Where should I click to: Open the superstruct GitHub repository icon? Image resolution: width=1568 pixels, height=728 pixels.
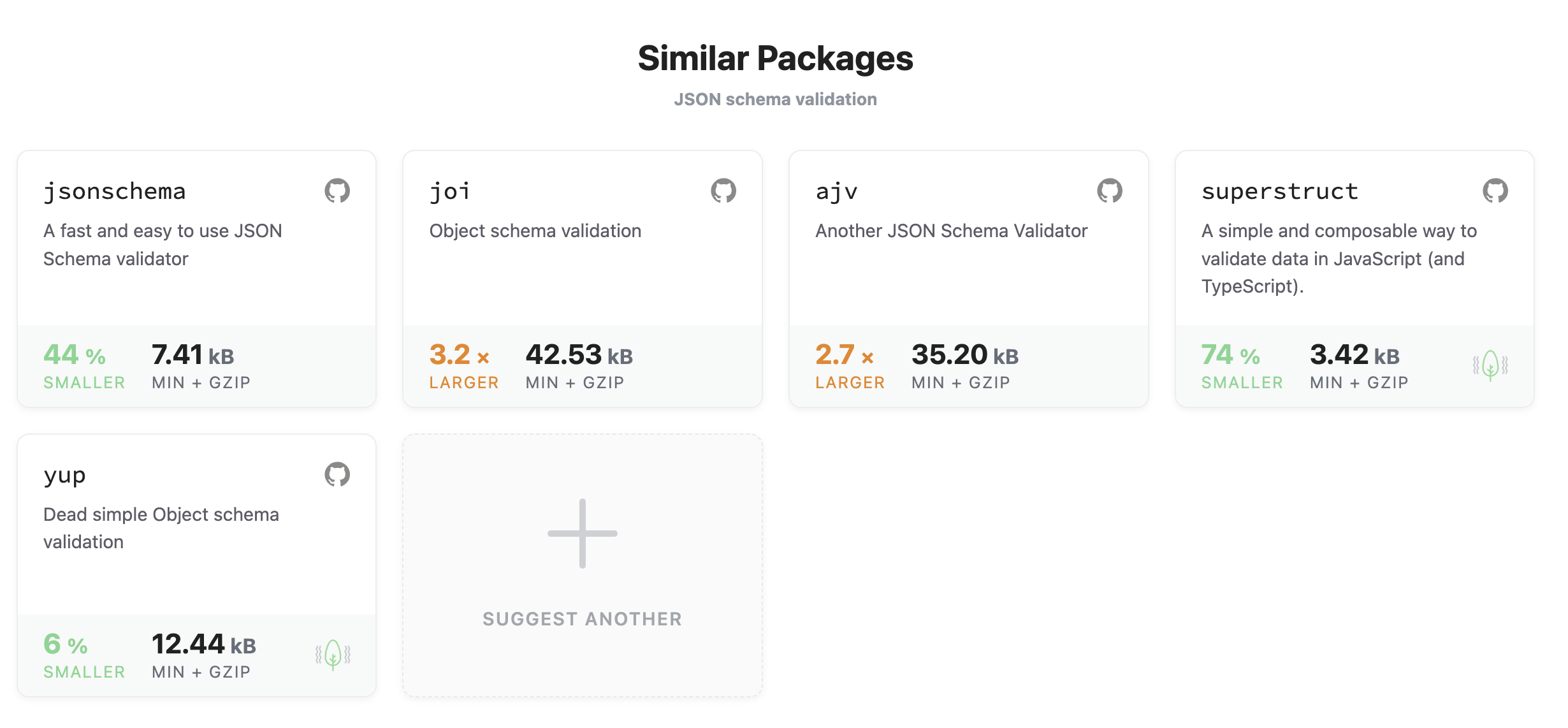click(x=1495, y=191)
